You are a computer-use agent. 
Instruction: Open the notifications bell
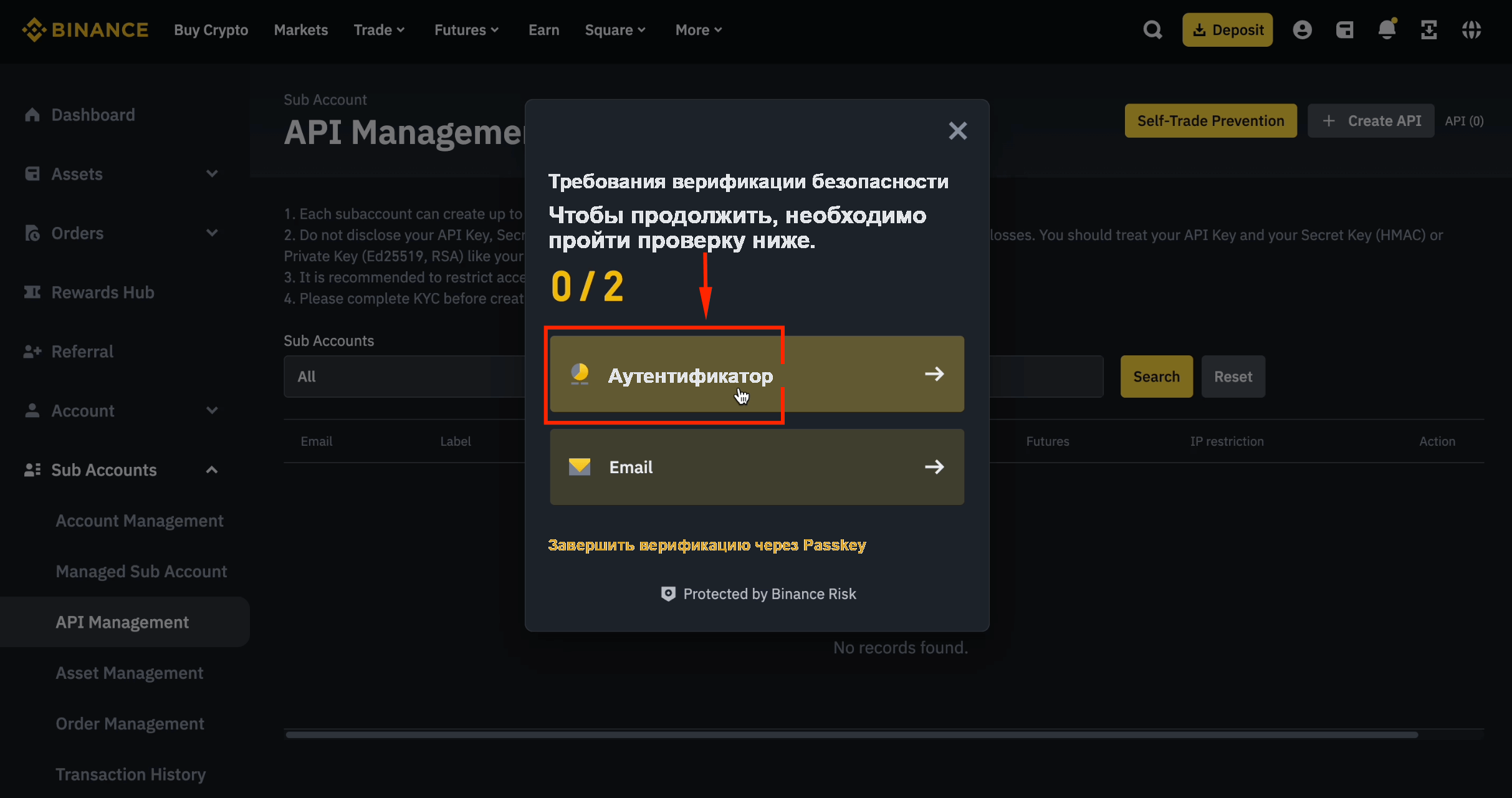pos(1387,29)
